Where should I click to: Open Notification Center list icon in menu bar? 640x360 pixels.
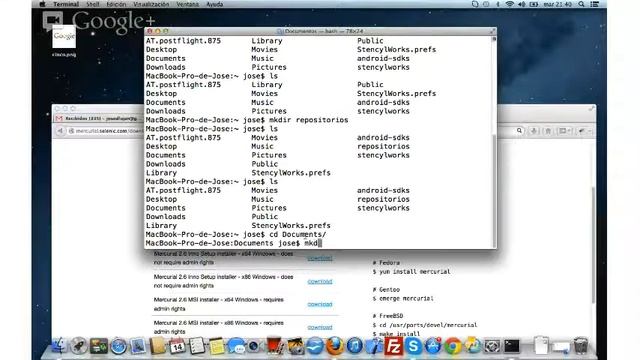(x=595, y=4)
